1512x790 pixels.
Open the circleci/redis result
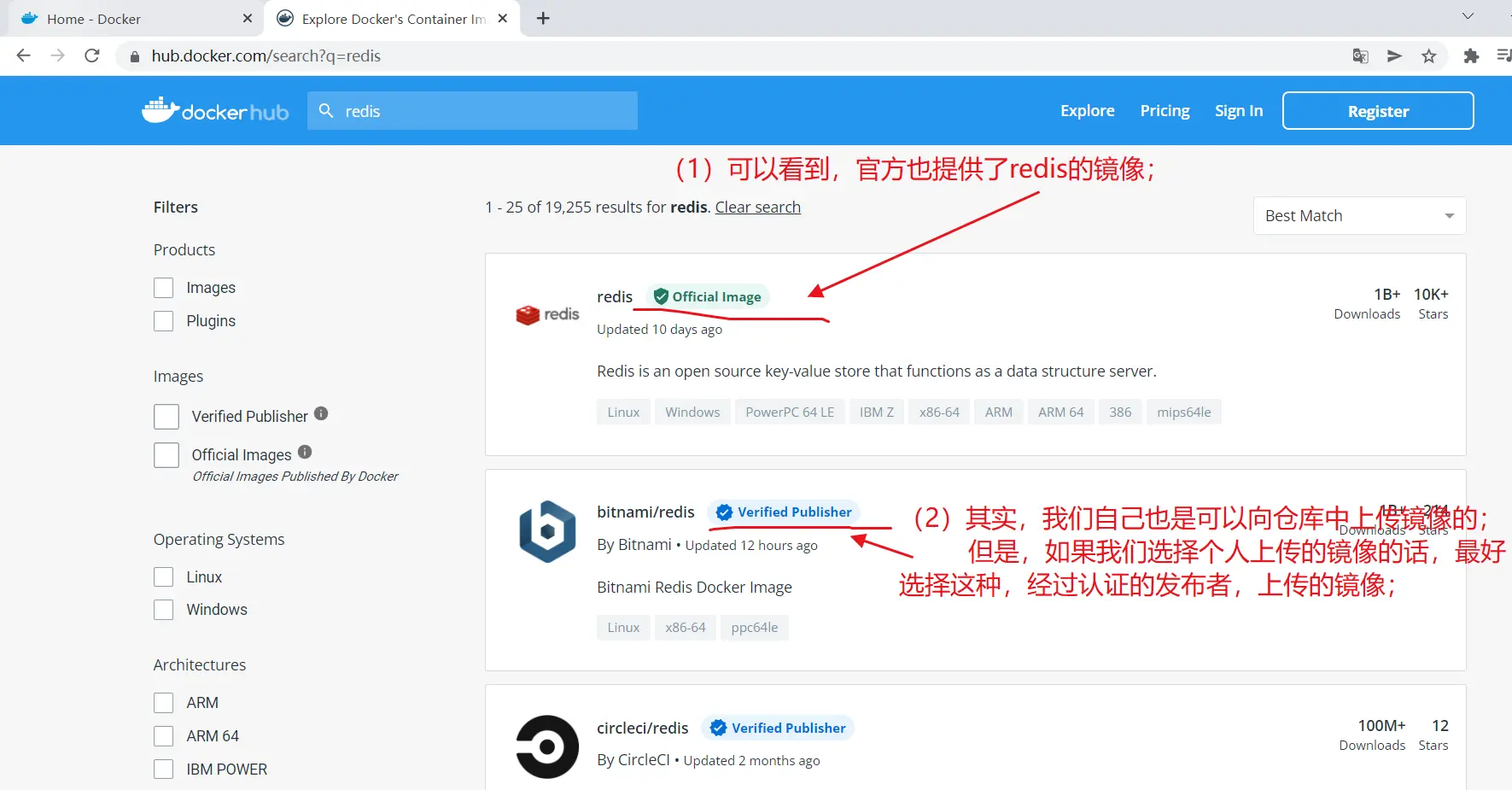[643, 729]
